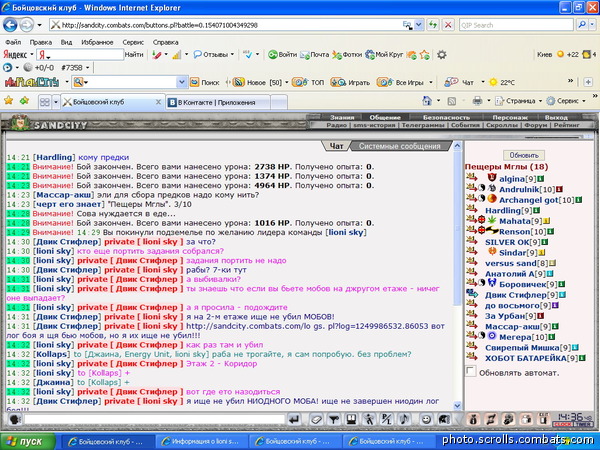
Task: Open the smiley emoticons icon
Action: tap(426, 420)
